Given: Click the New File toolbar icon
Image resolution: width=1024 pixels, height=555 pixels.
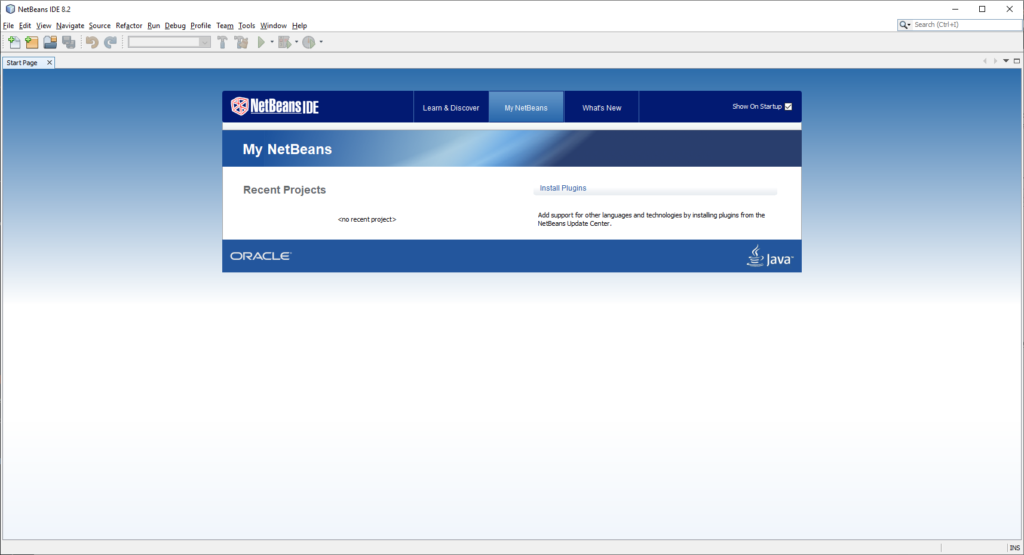Looking at the screenshot, I should pos(14,42).
